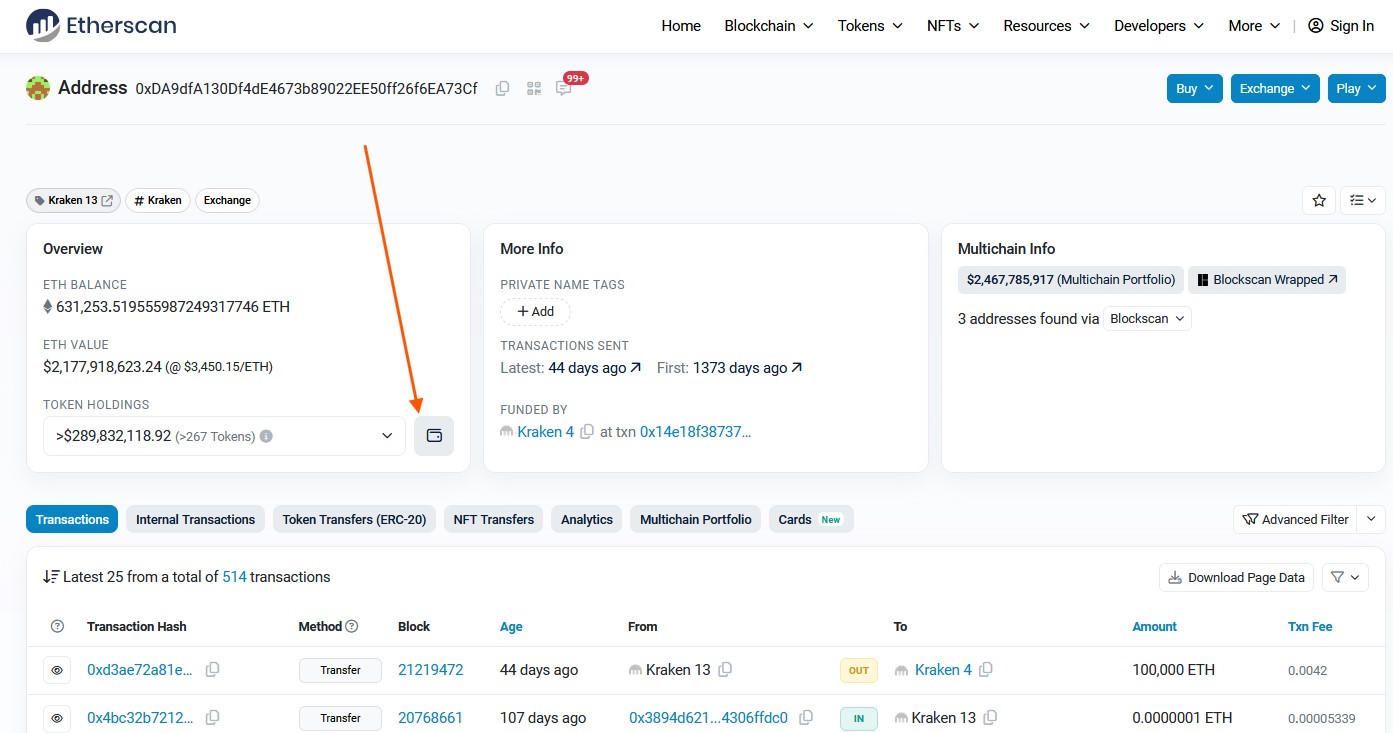Preview transaction 0x4bc32b7212 with eye icon
The image size is (1393, 733).
[57, 718]
